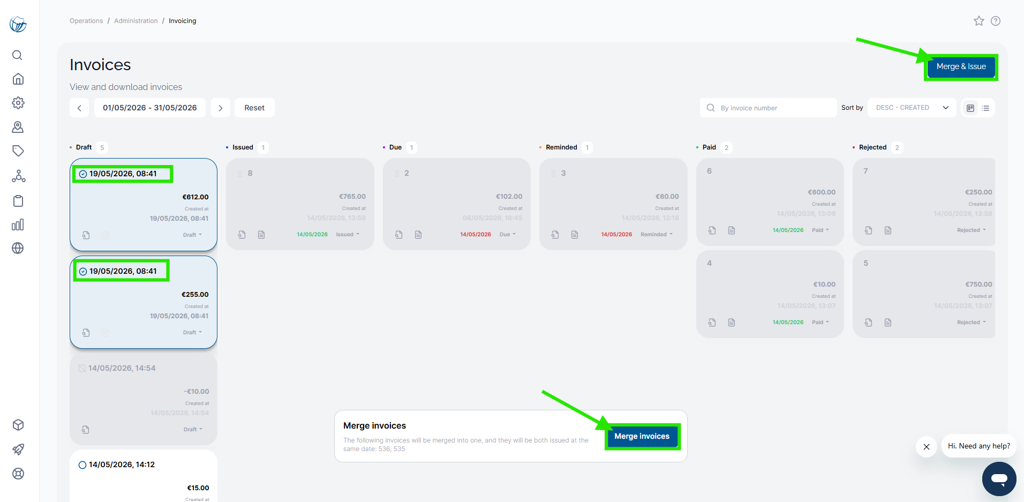This screenshot has width=1024, height=502.
Task: Open the rocket icon in the sidebar
Action: coord(18,449)
